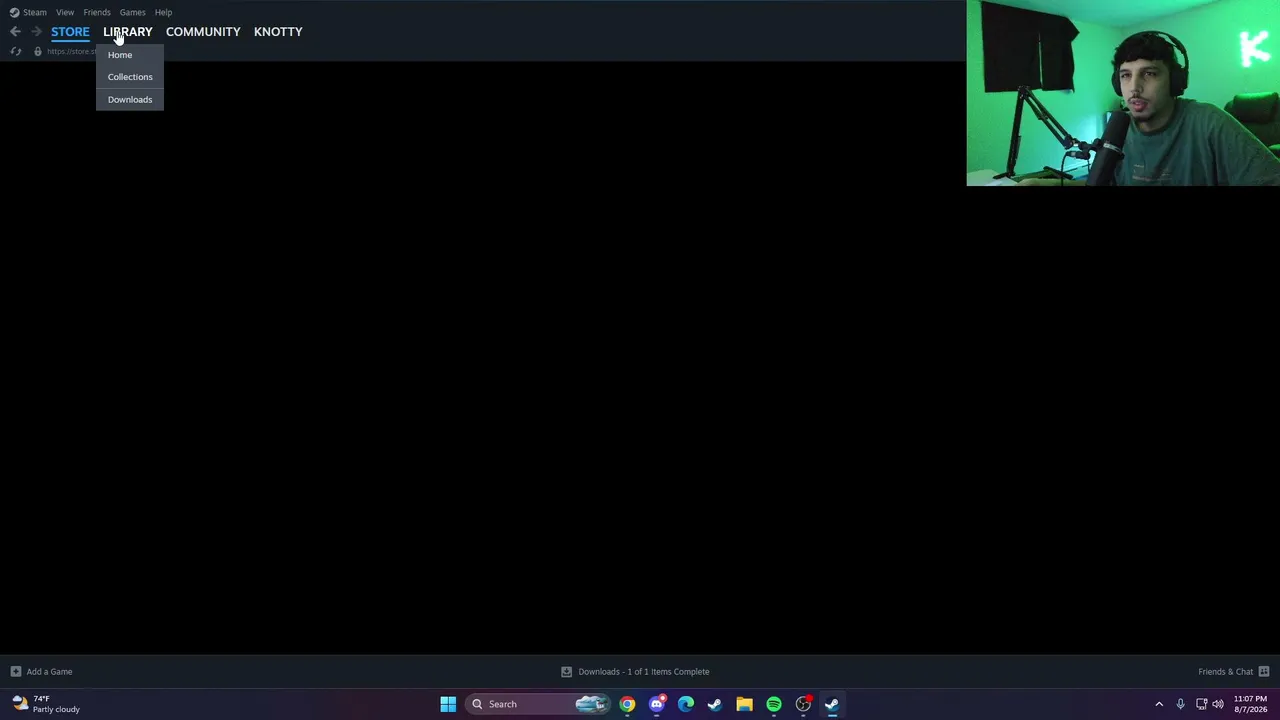Viewport: 1280px width, 720px height.
Task: Click the Add a Game label
Action: tap(50, 672)
